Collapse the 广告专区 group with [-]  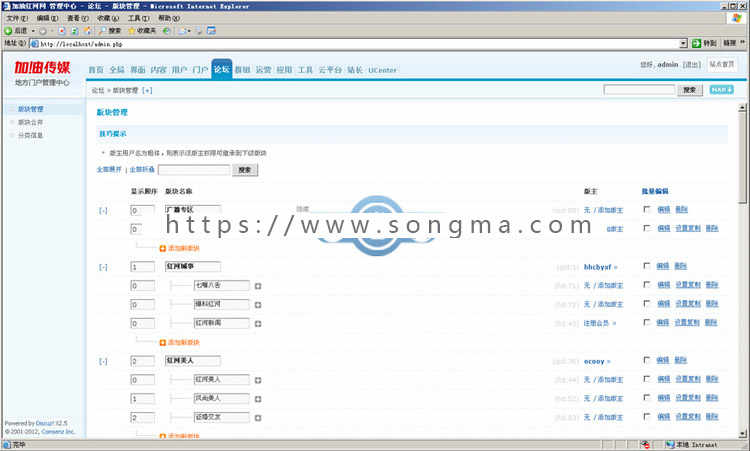103,210
